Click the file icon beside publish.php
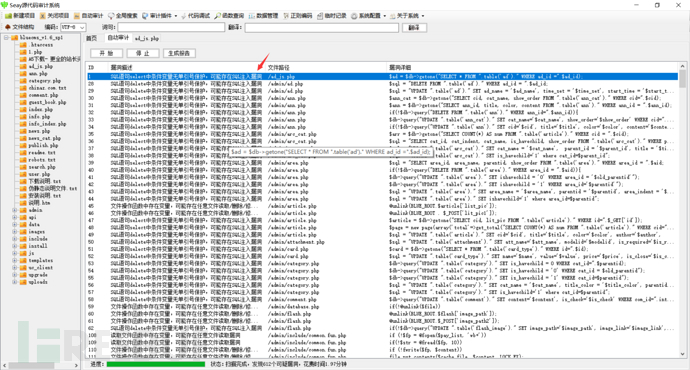690x370 pixels. pos(23,146)
